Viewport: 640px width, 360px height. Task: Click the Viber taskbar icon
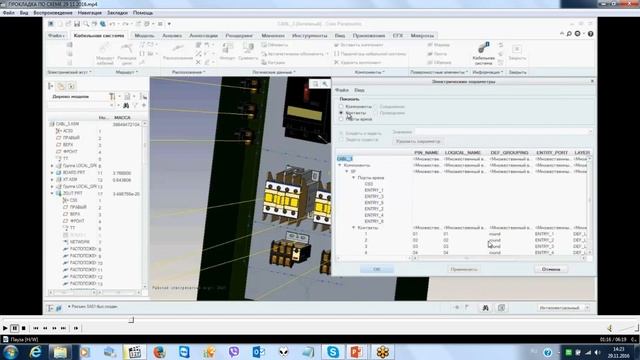coord(234,352)
